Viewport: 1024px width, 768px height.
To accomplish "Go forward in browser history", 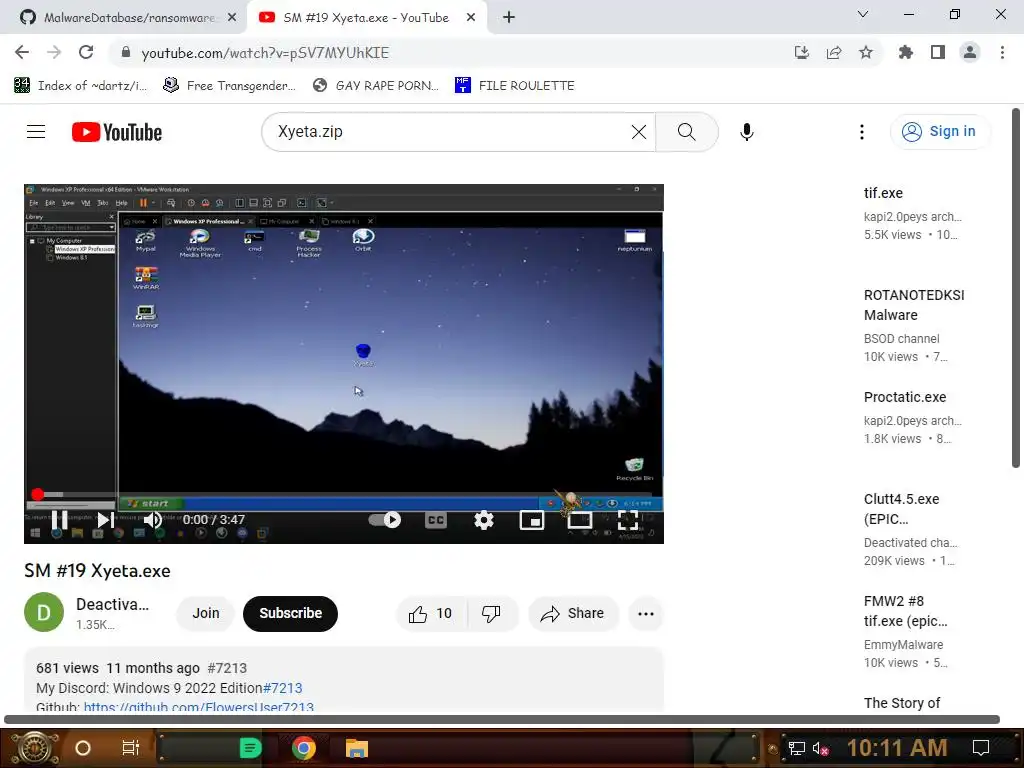I will (54, 52).
